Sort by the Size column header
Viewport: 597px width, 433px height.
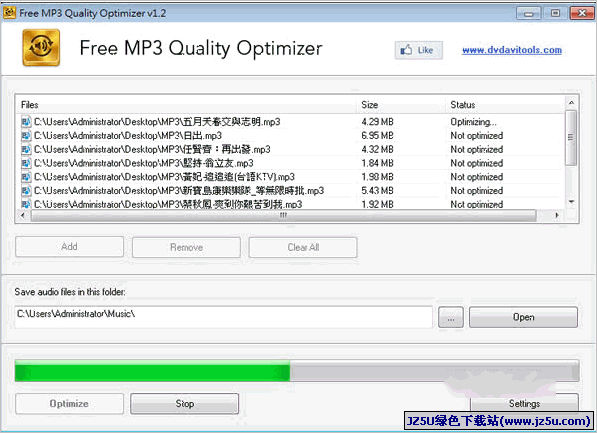[x=401, y=105]
